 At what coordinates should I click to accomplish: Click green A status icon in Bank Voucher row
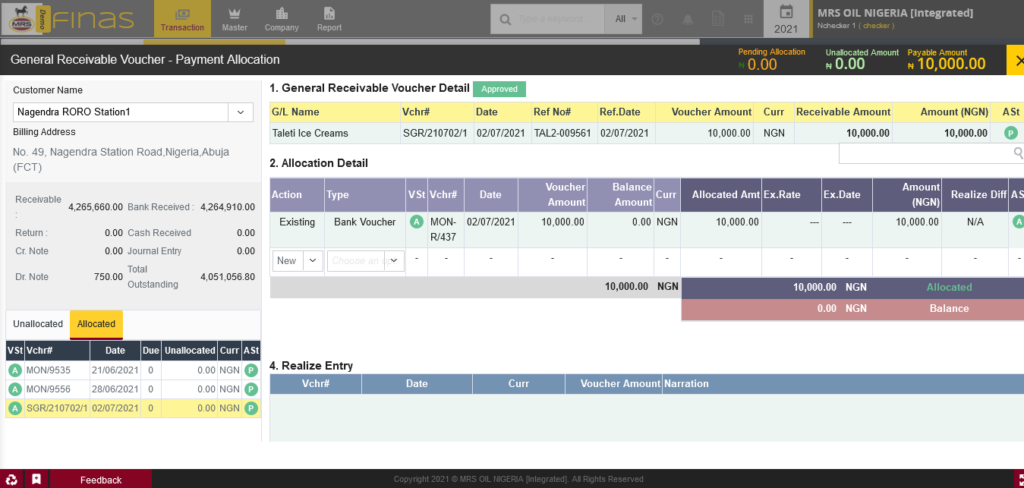(x=415, y=222)
